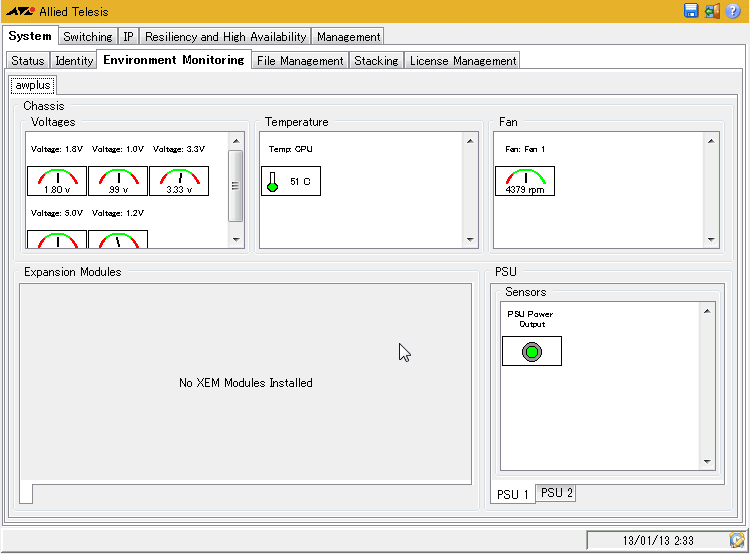750x555 pixels.
Task: Click Temperature scrollbar down arrow
Action: pos(470,239)
